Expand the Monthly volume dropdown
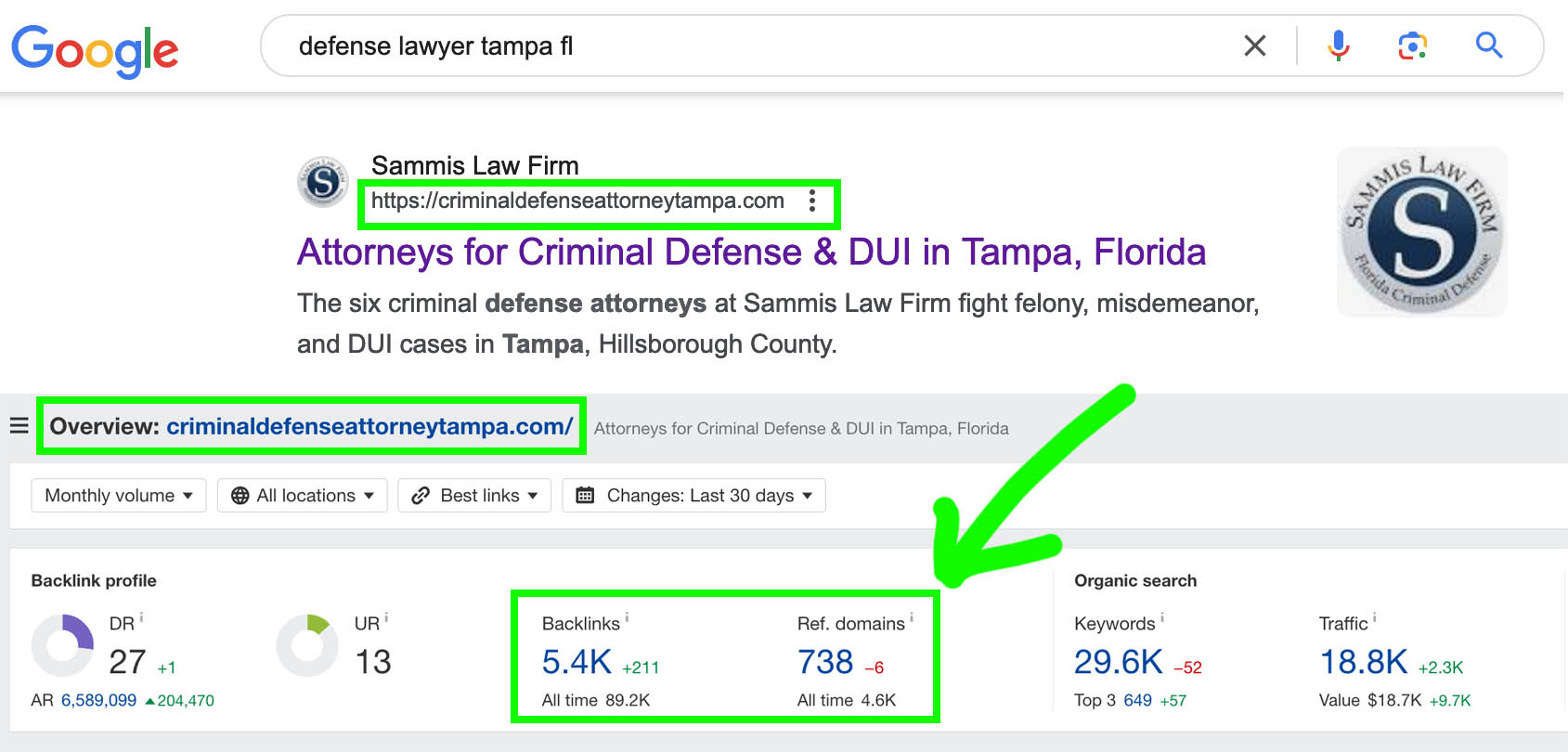This screenshot has width=1568, height=752. click(119, 495)
